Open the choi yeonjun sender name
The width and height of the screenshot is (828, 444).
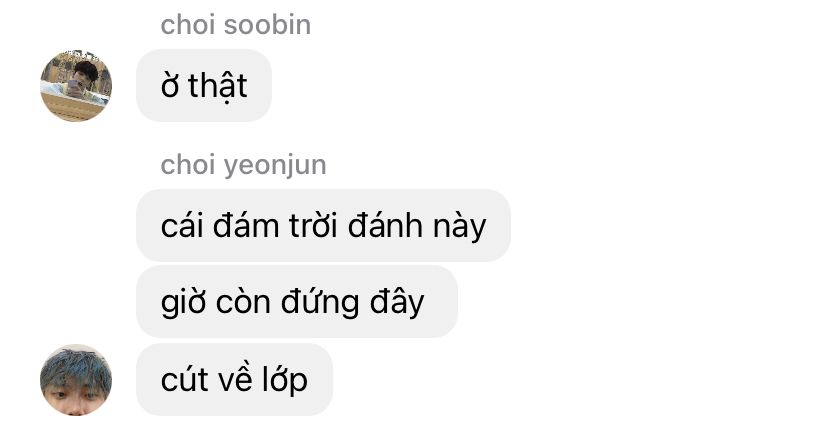tap(243, 165)
